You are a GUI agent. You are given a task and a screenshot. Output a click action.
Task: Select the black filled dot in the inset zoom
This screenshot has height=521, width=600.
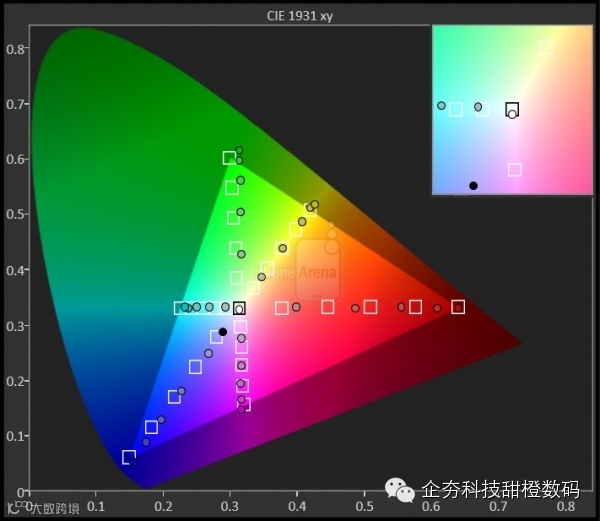tap(473, 186)
